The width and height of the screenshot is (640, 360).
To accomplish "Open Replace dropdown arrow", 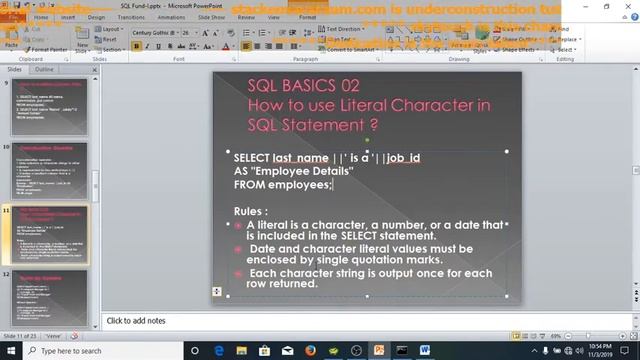I will tap(580, 39).
